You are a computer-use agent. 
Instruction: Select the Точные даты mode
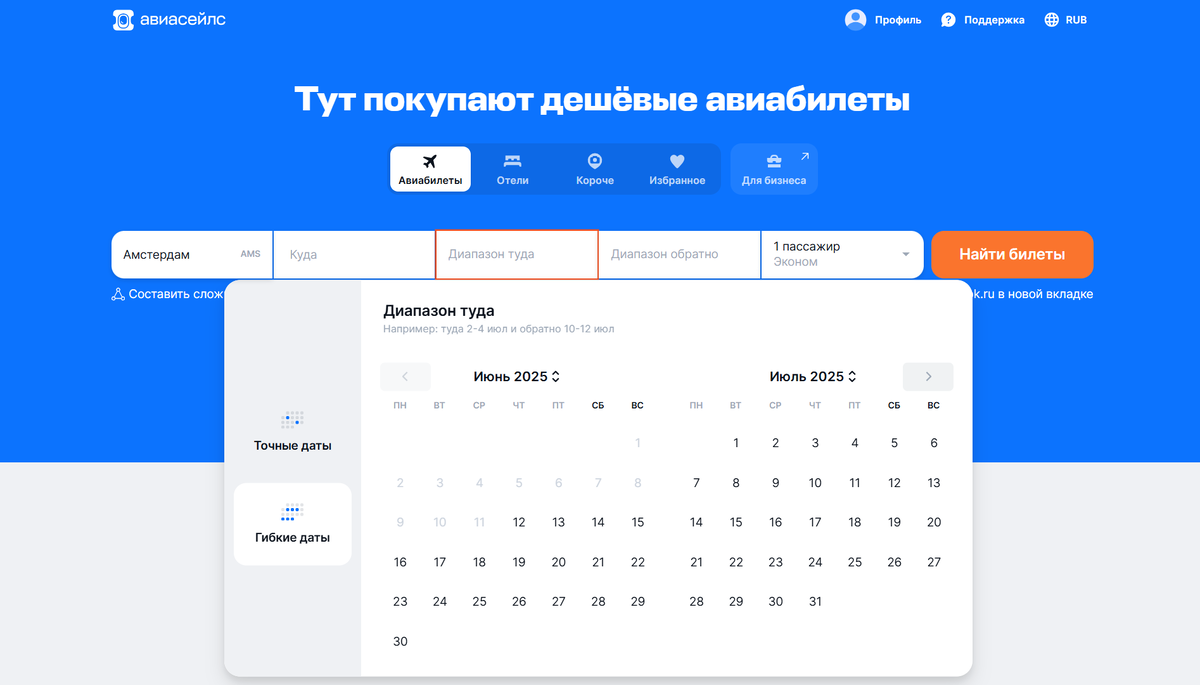[x=293, y=431]
